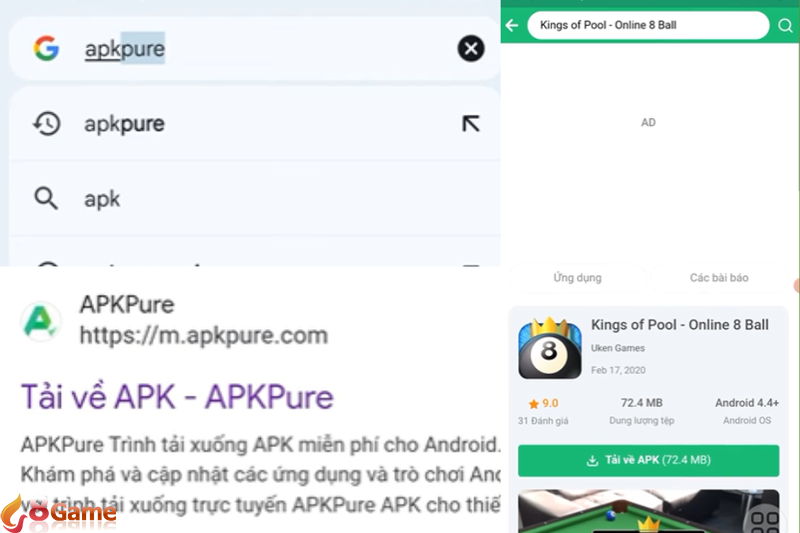
Task: Choose the apk search suggestion
Action: (102, 199)
